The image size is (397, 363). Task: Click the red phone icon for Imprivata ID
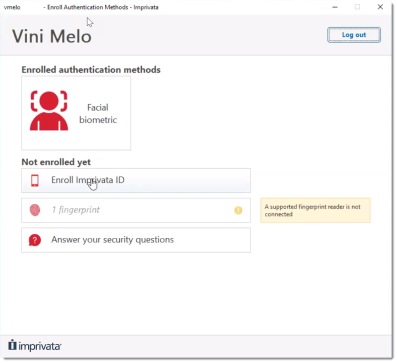[35, 180]
